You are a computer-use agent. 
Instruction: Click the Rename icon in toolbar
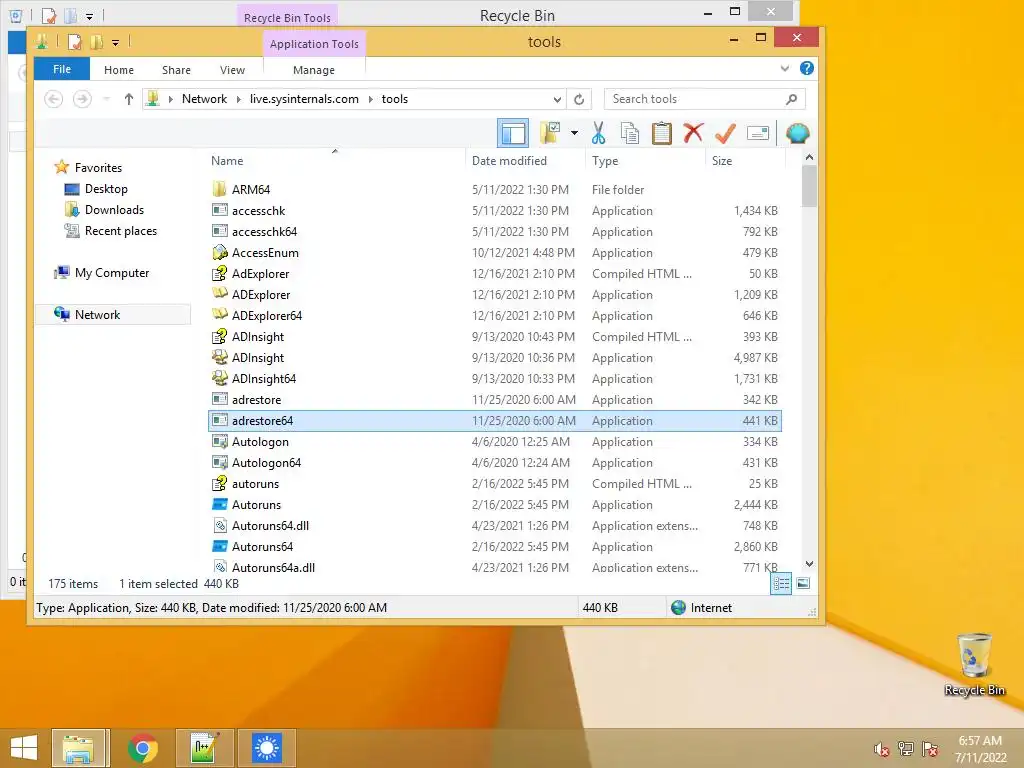758,133
